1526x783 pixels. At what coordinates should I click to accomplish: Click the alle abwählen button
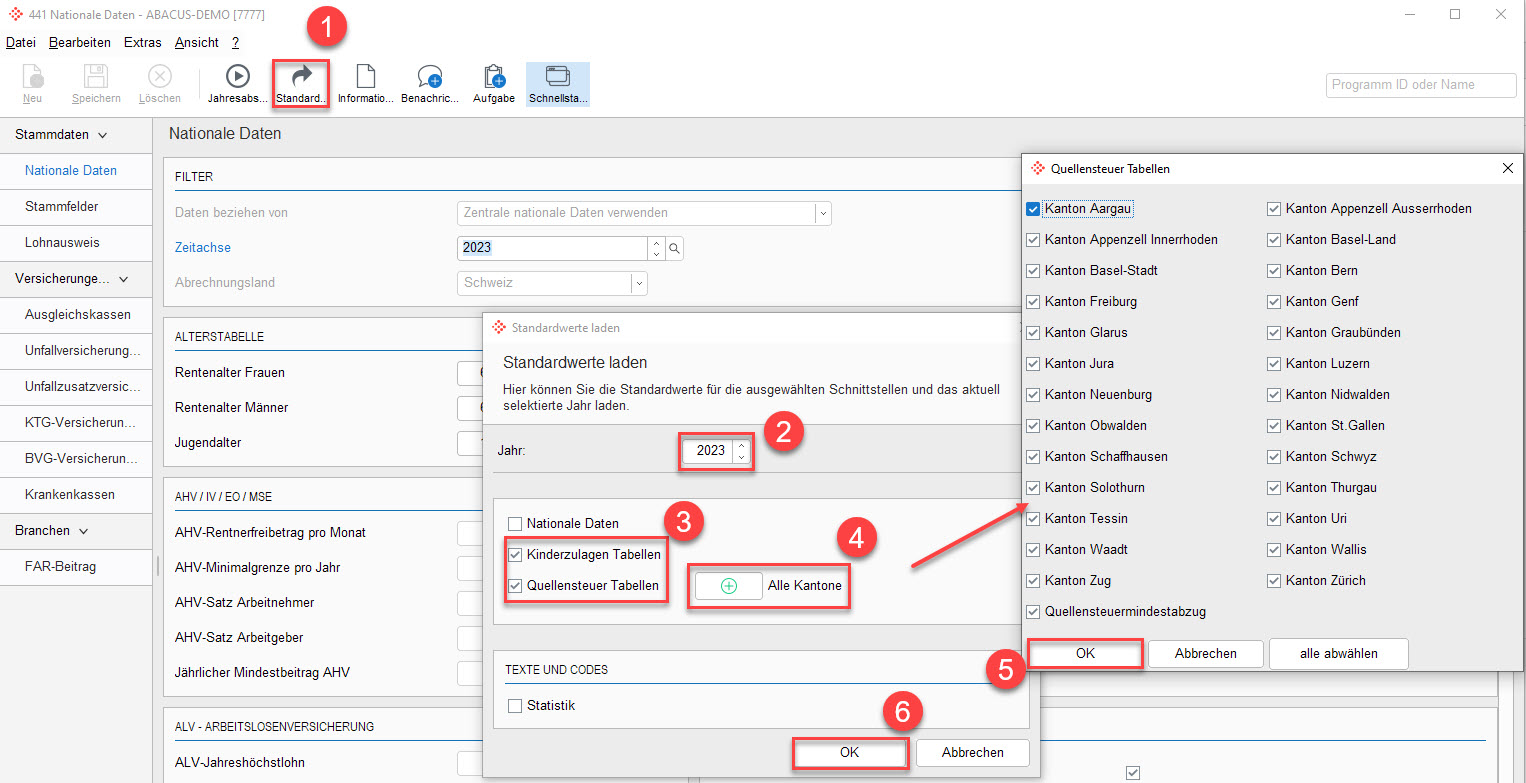tap(1339, 654)
